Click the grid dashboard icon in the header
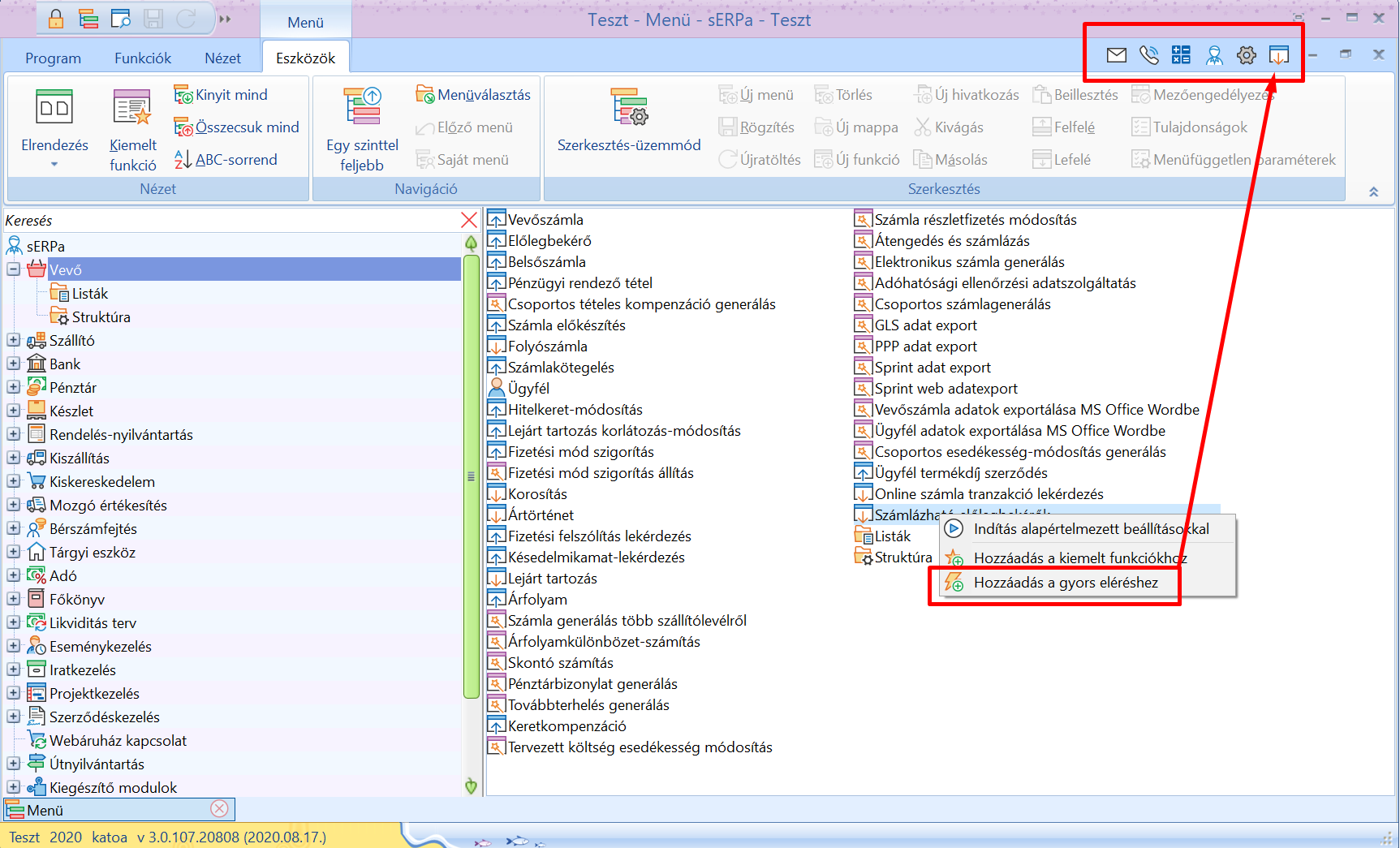Screen dimensions: 1400x848 pyautogui.click(x=1182, y=55)
